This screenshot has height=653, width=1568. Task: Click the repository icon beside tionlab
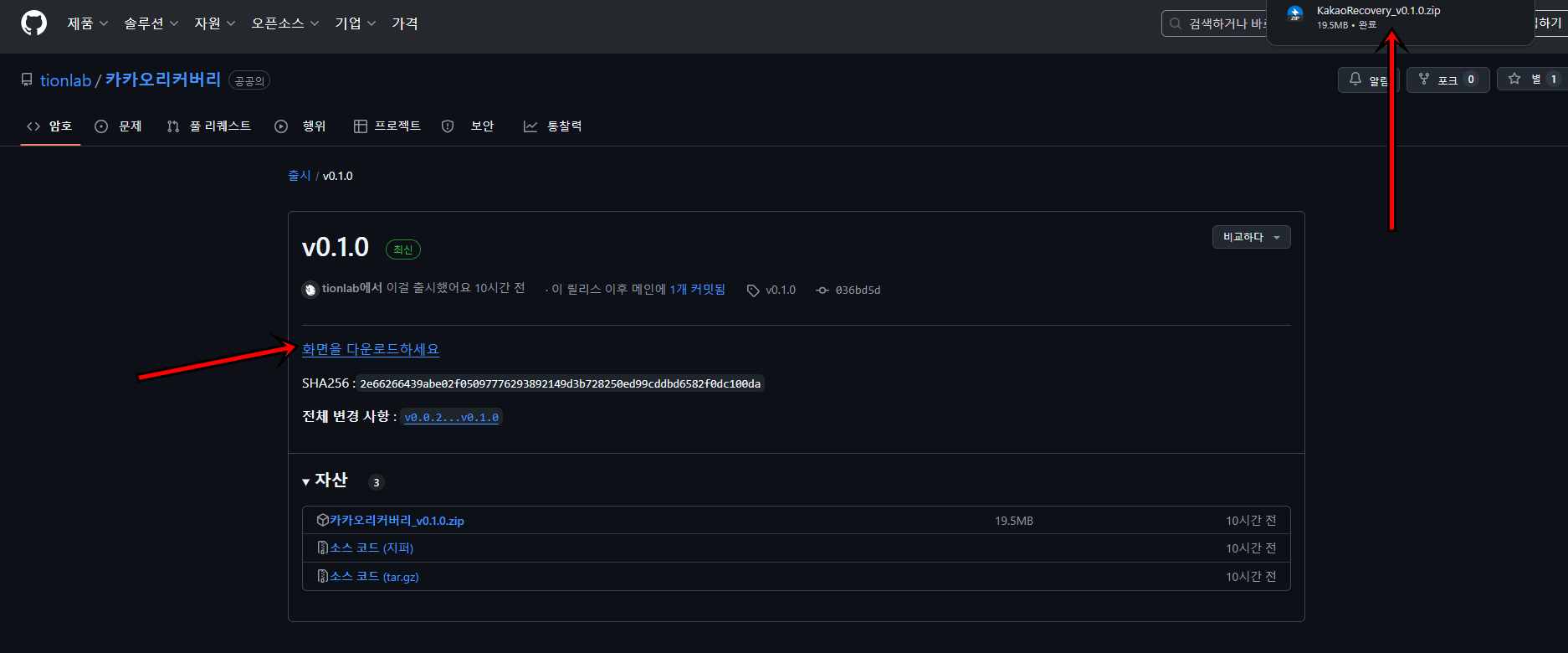coord(27,80)
